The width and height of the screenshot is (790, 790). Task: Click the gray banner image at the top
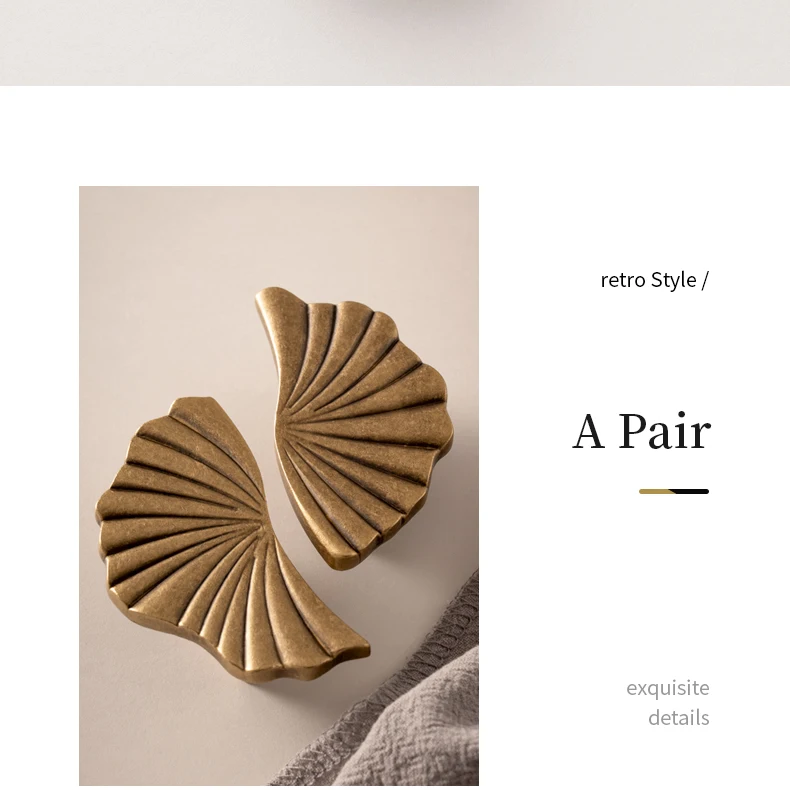(395, 43)
